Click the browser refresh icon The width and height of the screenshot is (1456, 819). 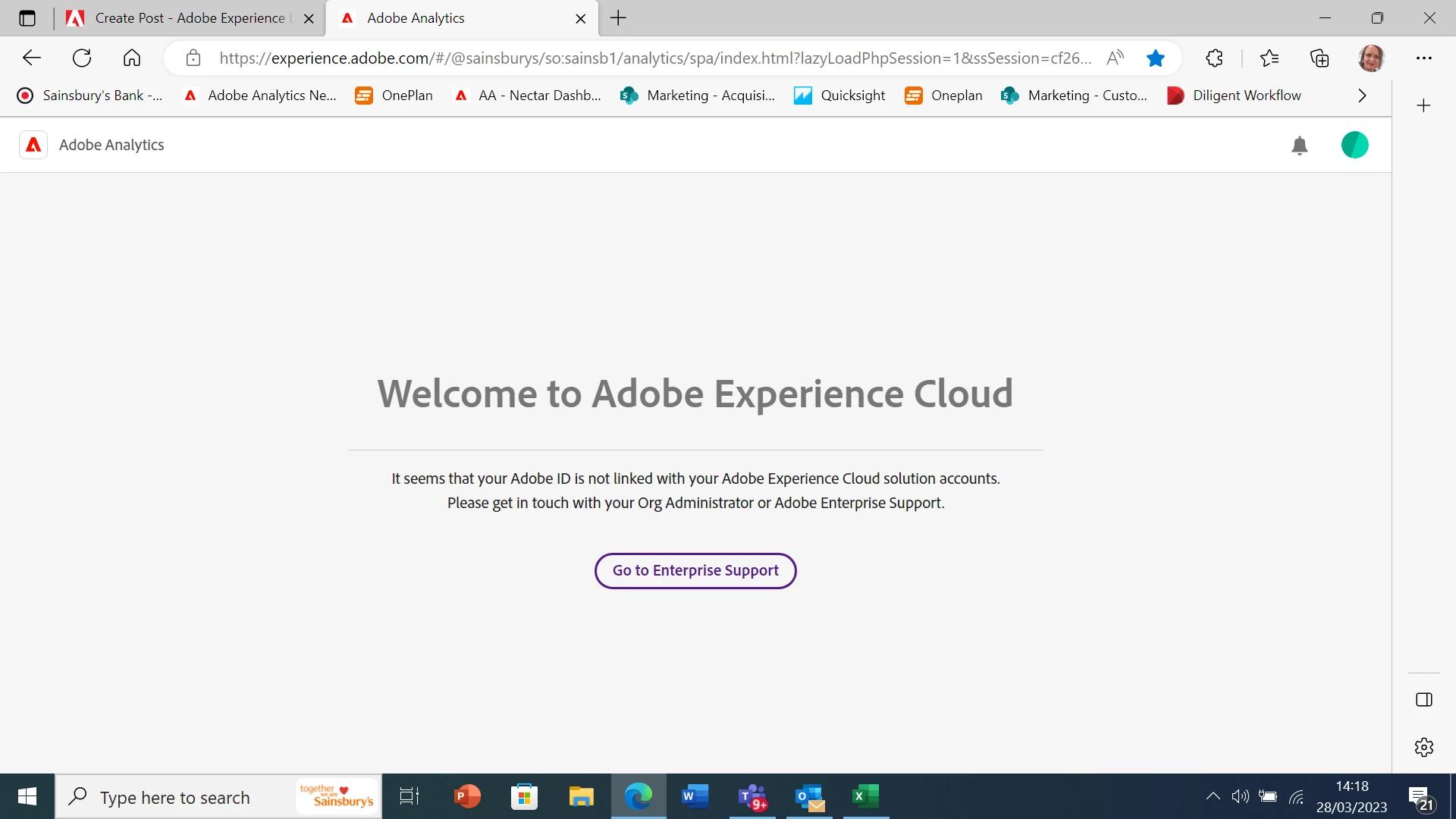[x=82, y=58]
